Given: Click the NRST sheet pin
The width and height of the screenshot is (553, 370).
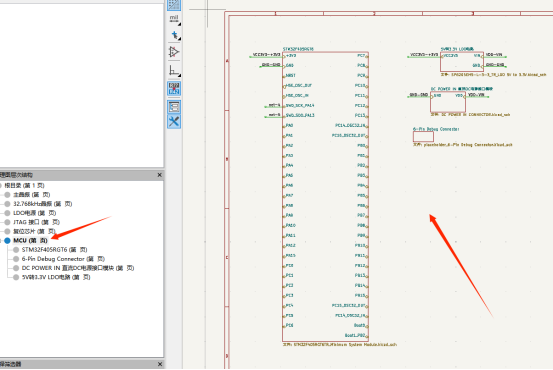Looking at the screenshot, I should [291, 75].
